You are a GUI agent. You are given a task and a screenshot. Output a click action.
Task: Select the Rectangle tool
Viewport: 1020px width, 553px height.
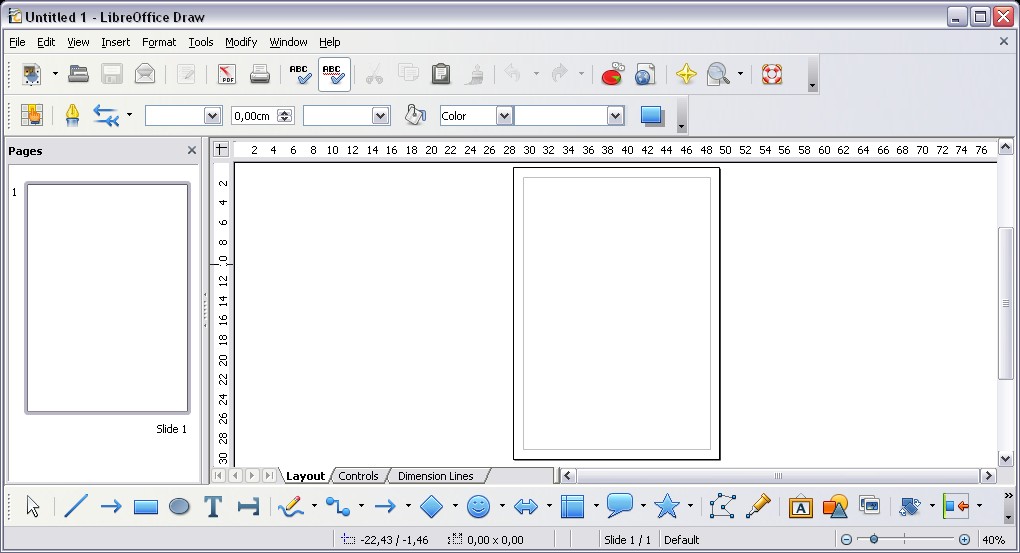(x=146, y=506)
